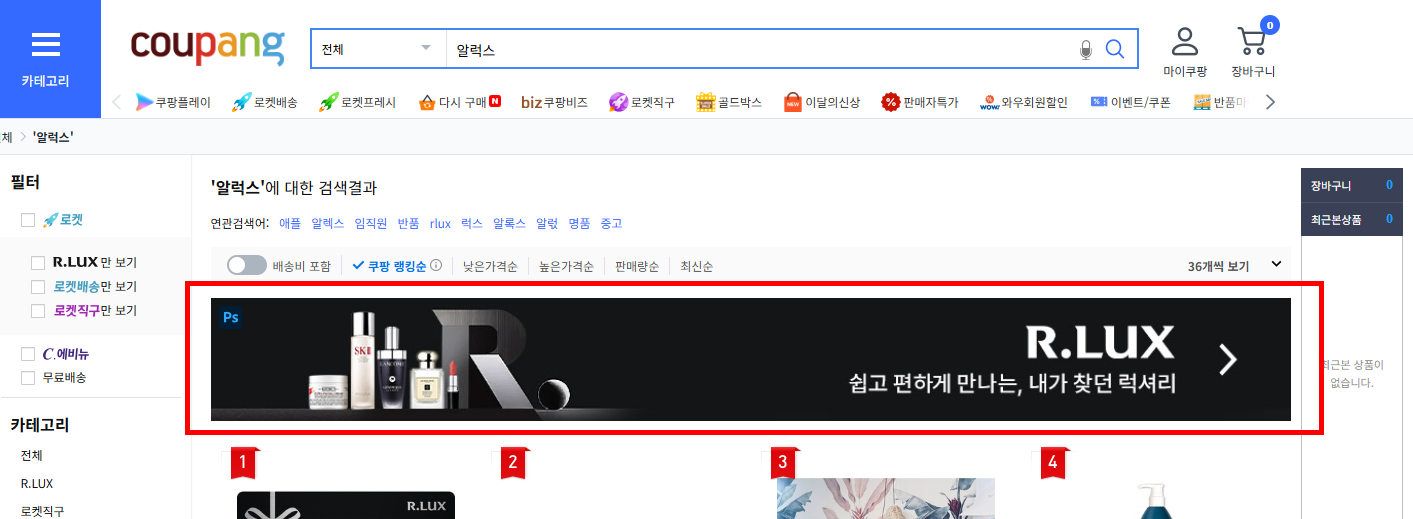Open 이달의신상 shortcut
The width and height of the screenshot is (1413, 519).
pos(821,102)
